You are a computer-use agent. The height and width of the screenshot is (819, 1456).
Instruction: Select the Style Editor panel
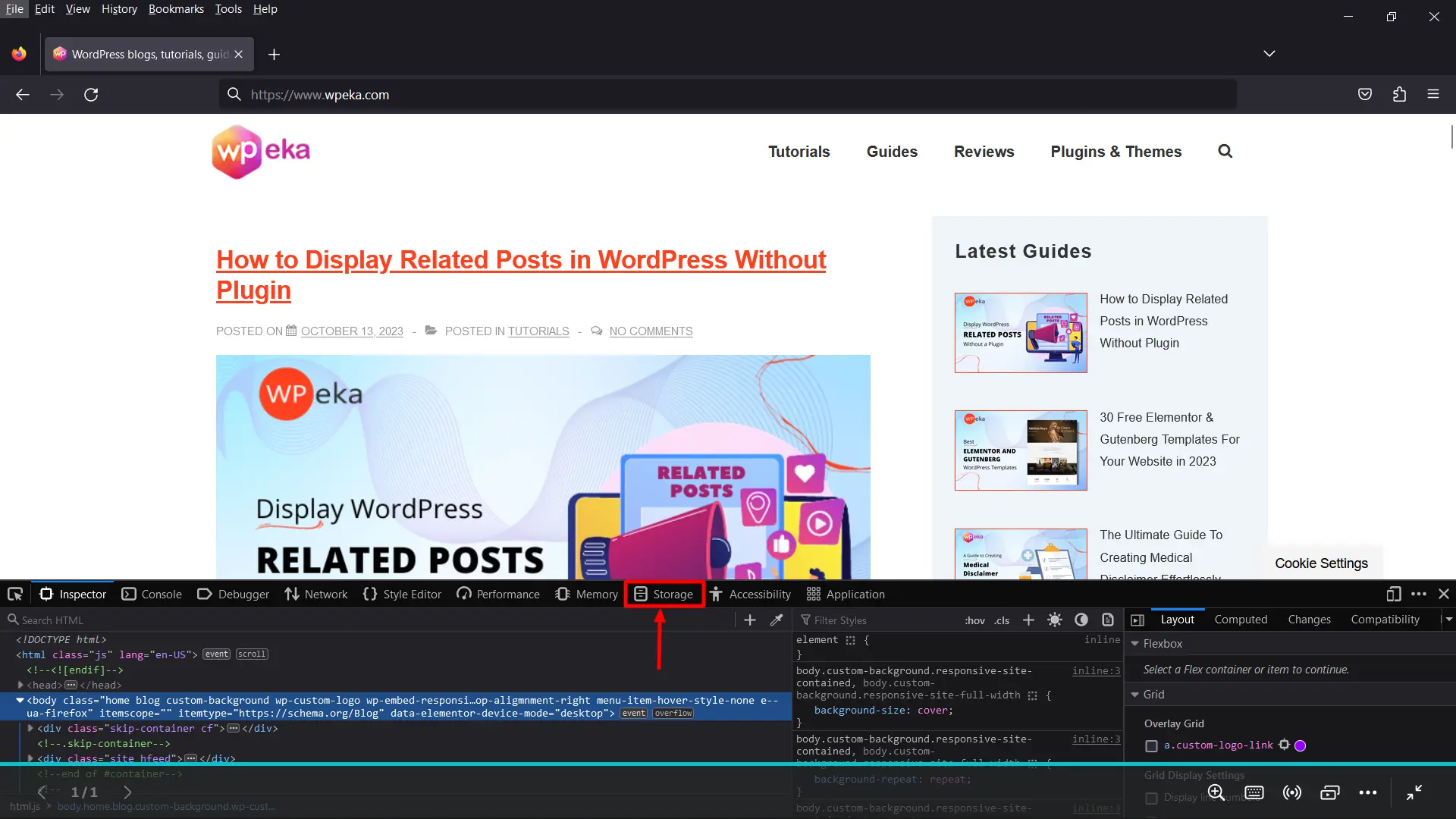click(x=402, y=594)
